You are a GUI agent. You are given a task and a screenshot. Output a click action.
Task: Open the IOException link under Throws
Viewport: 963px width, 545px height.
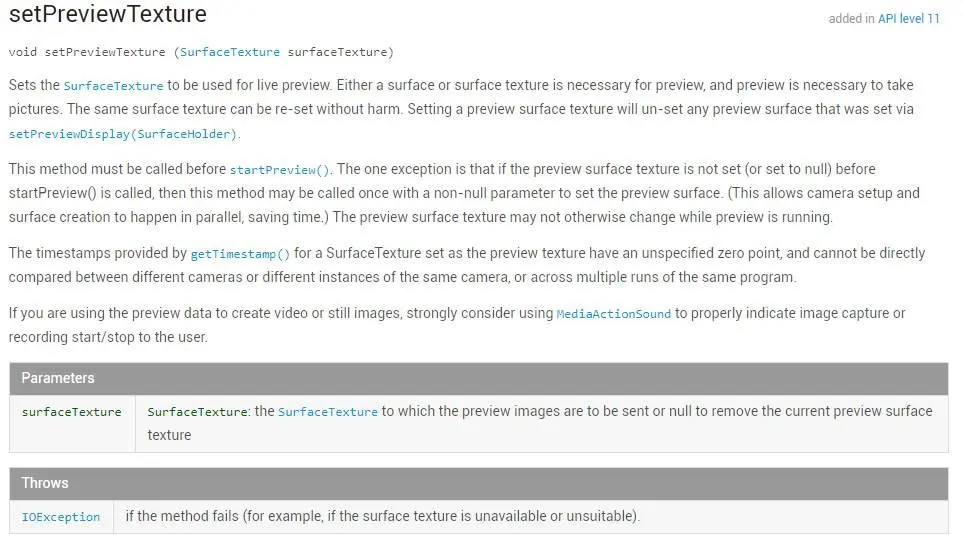click(x=61, y=517)
